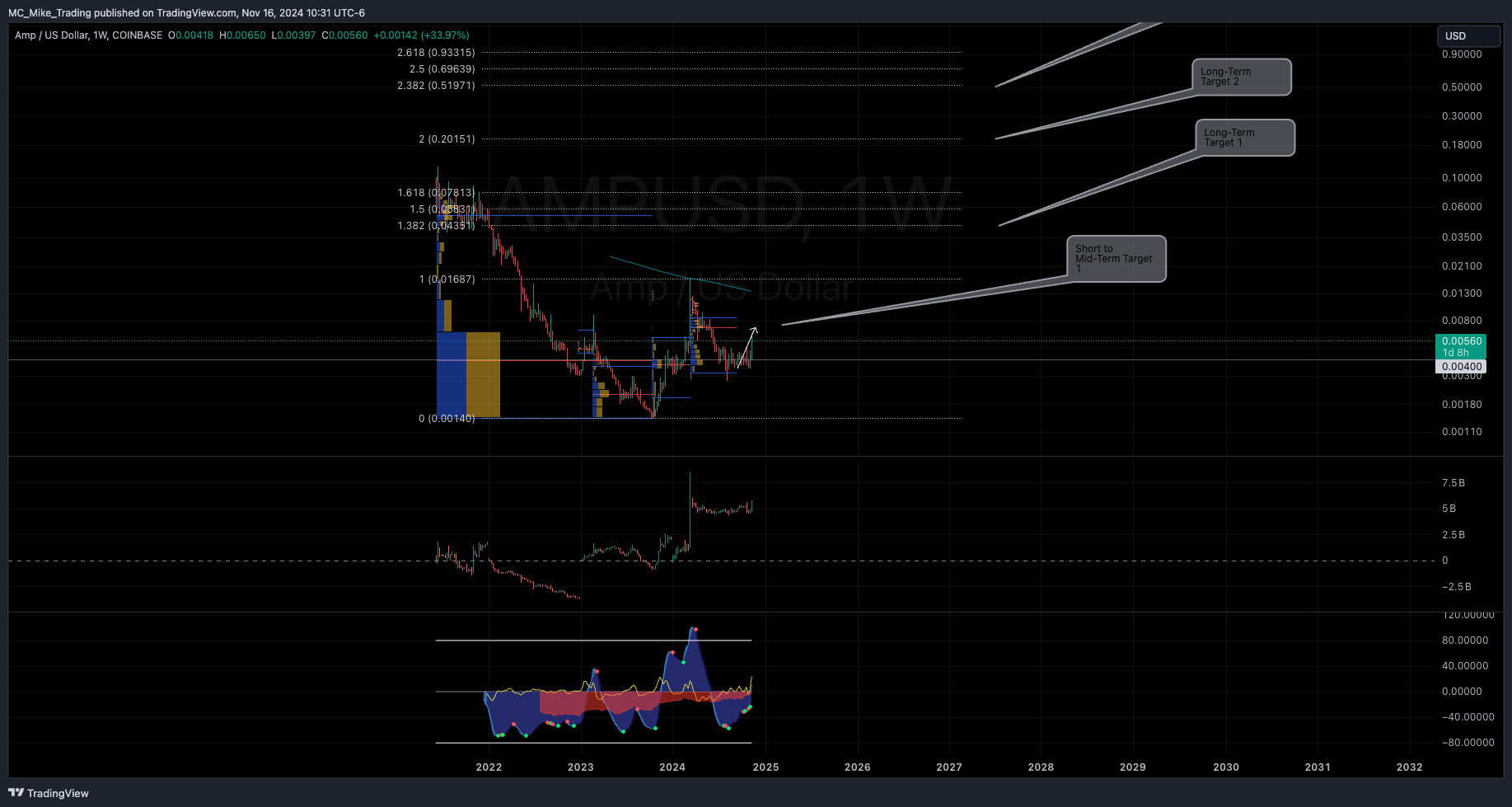Select the Fib level 2.618 (0.93315) label
1512x807 pixels.
point(436,53)
